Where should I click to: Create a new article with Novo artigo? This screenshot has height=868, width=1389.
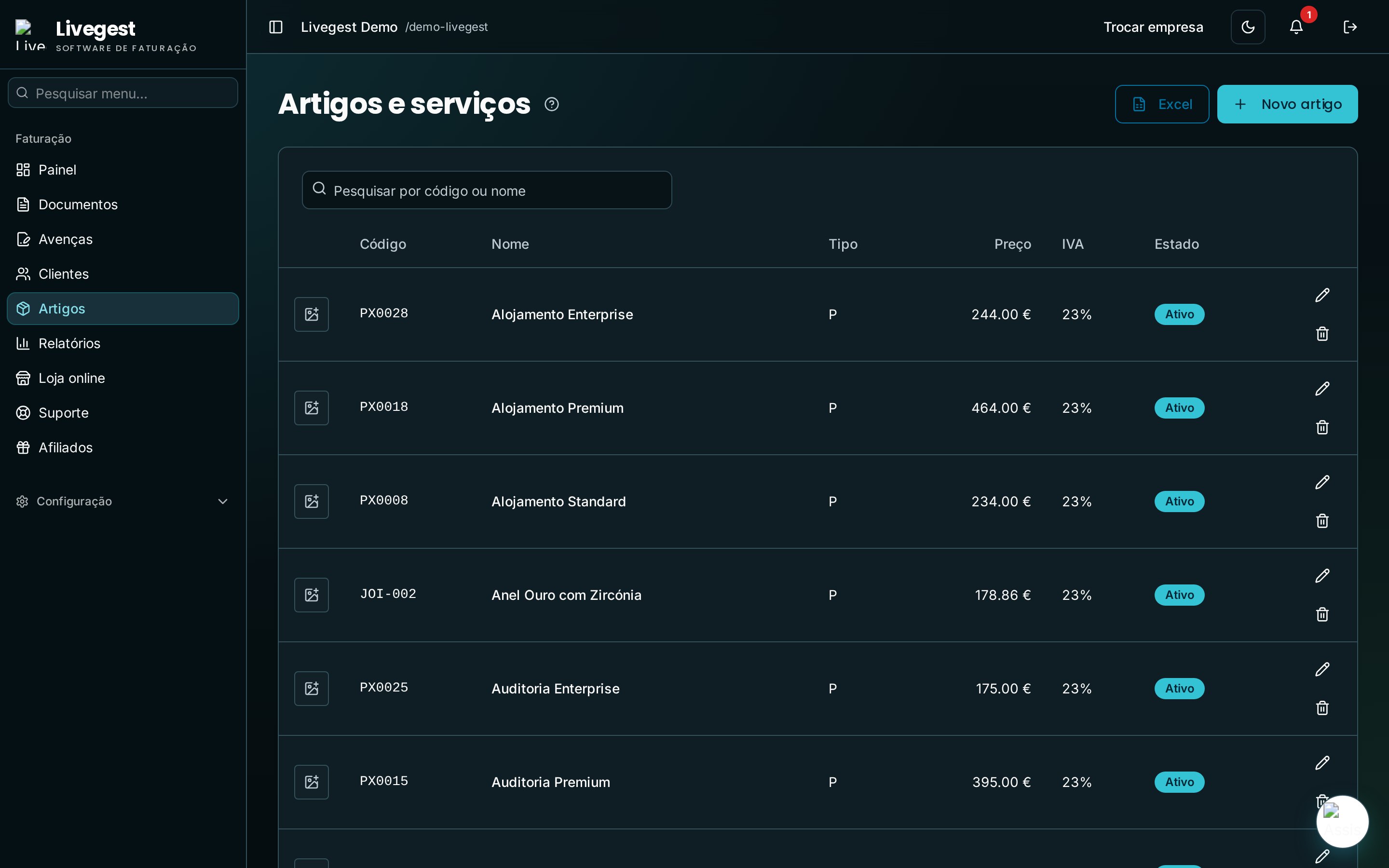coord(1287,104)
